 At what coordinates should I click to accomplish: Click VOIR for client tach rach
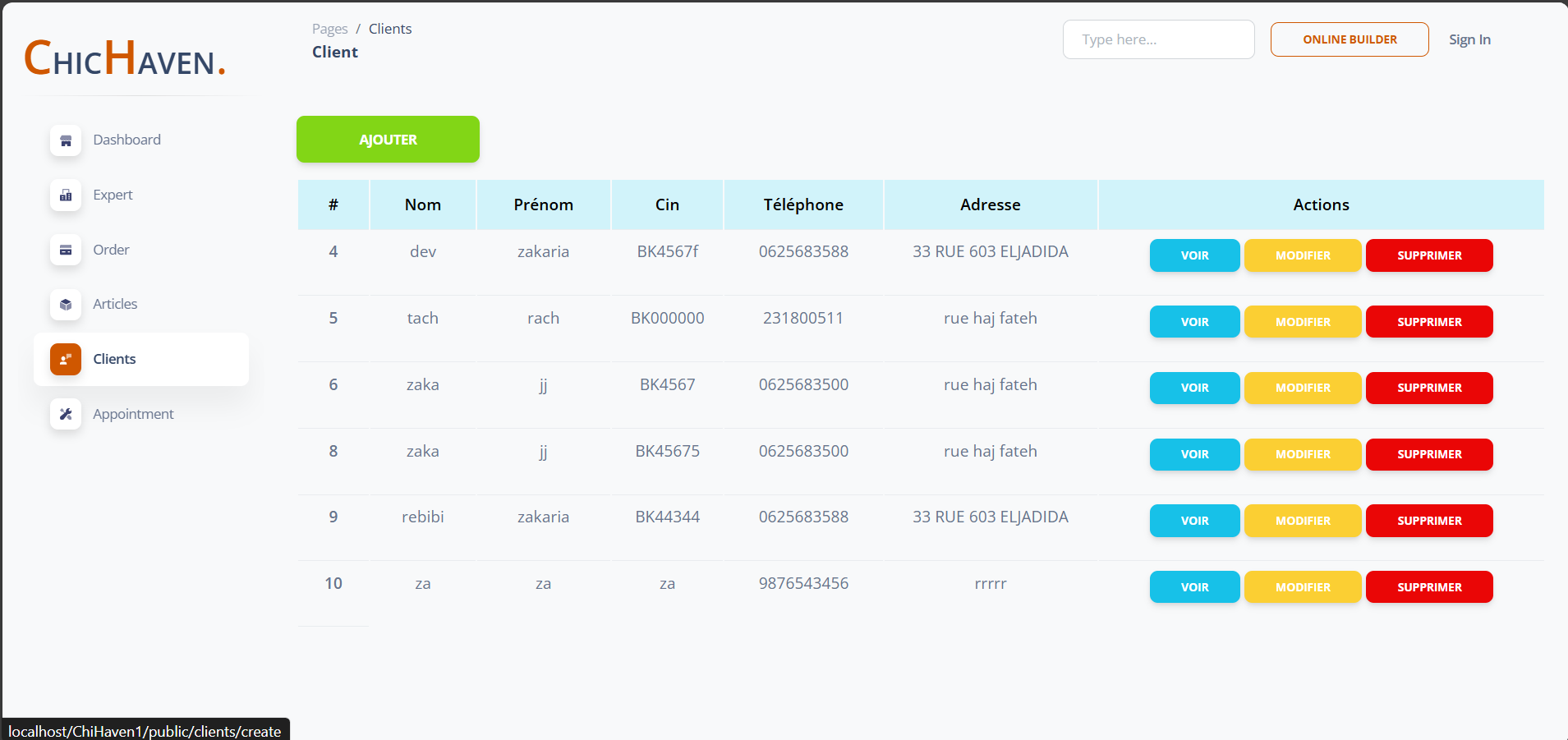[x=1194, y=322]
